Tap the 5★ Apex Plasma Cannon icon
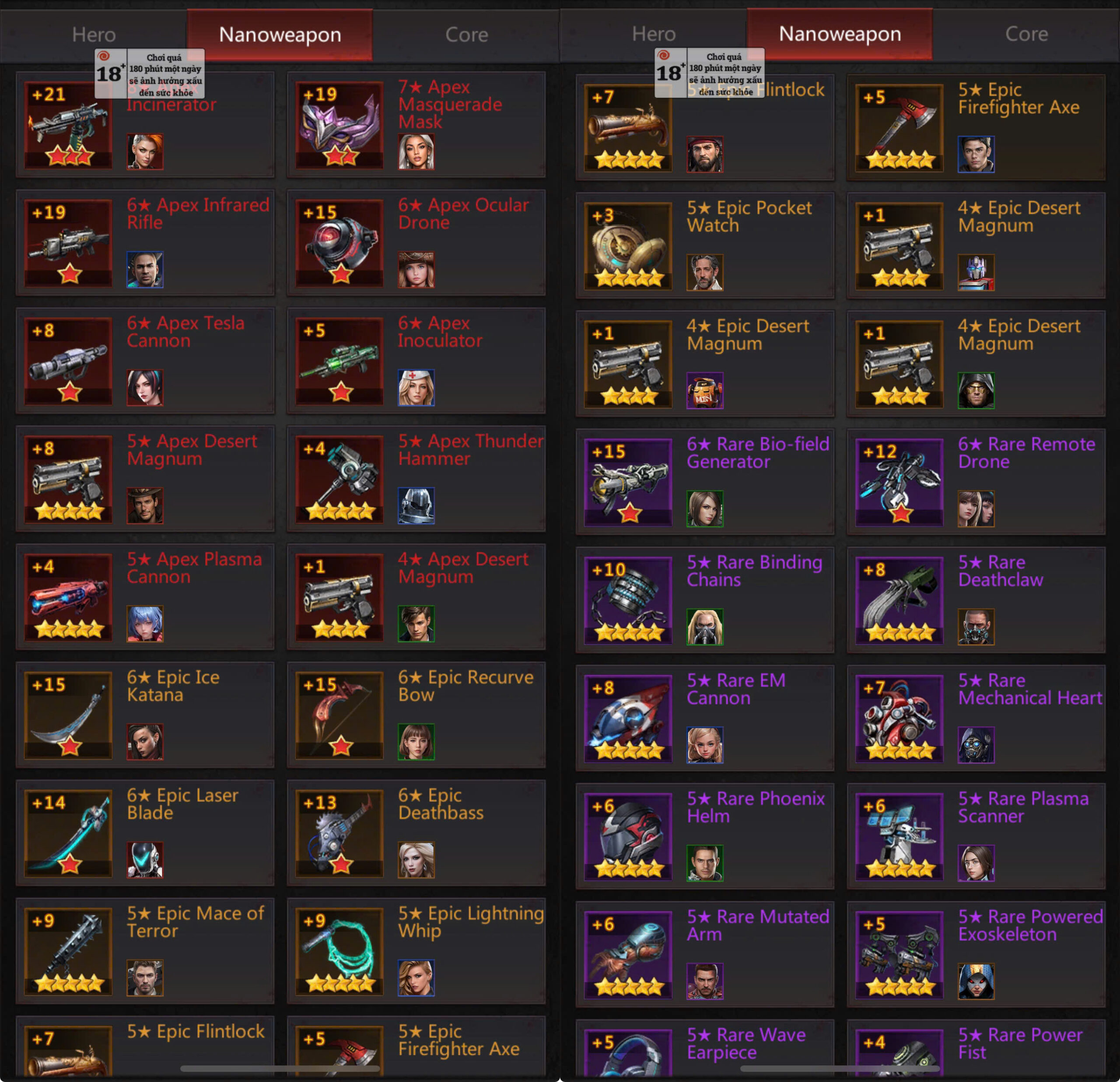 point(69,597)
